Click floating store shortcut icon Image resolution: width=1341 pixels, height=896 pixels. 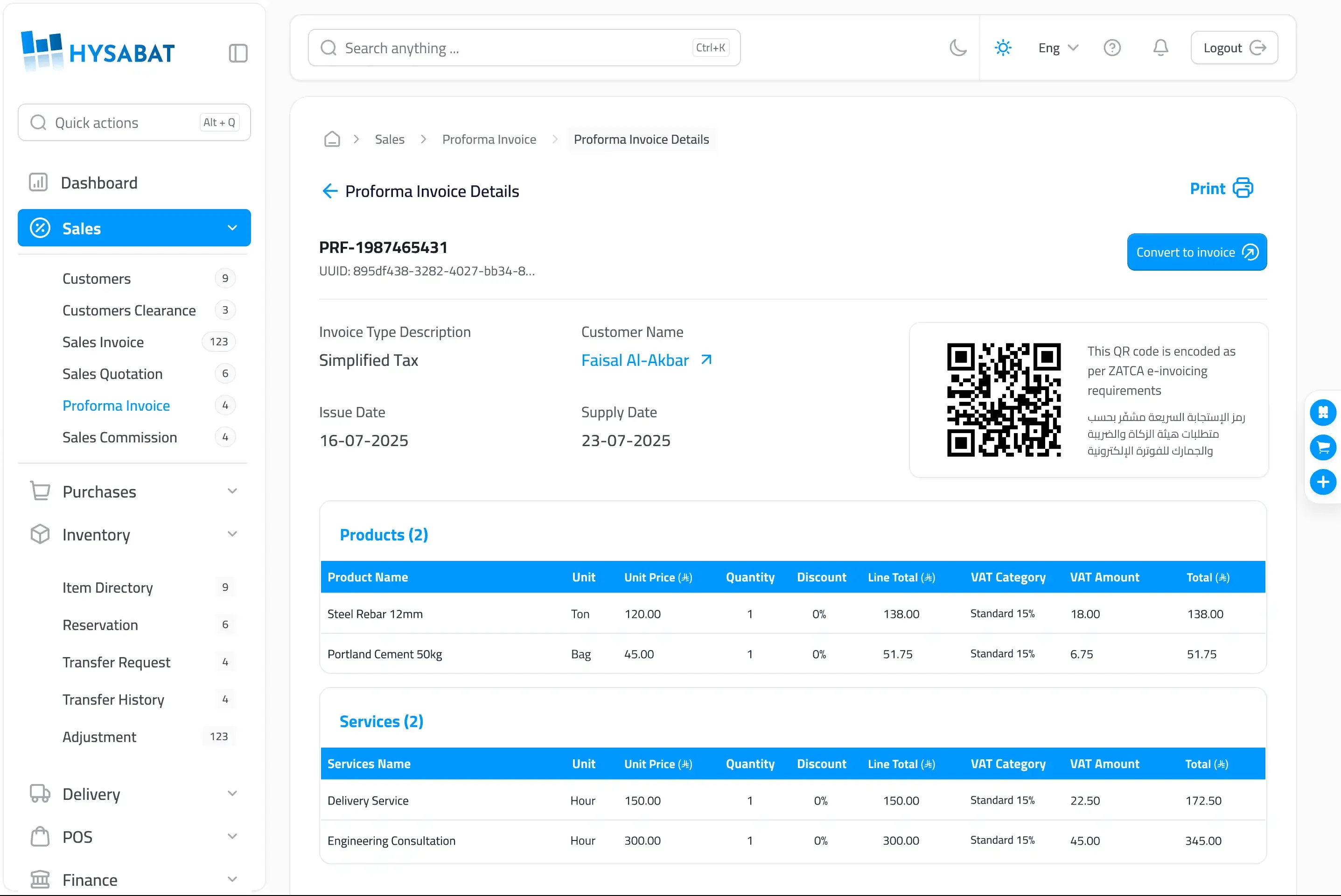click(1323, 412)
